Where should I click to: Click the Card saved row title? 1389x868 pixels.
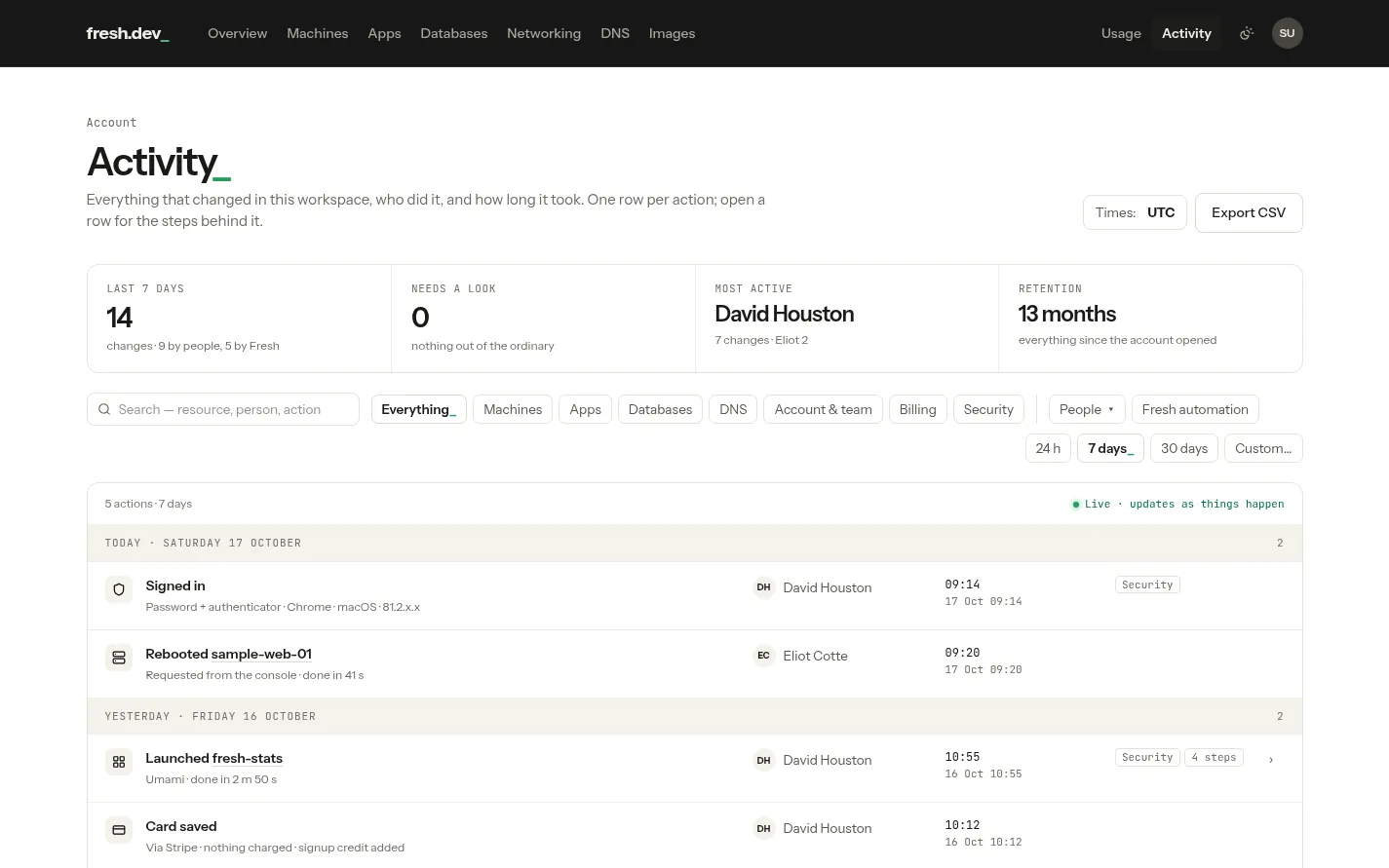click(181, 826)
